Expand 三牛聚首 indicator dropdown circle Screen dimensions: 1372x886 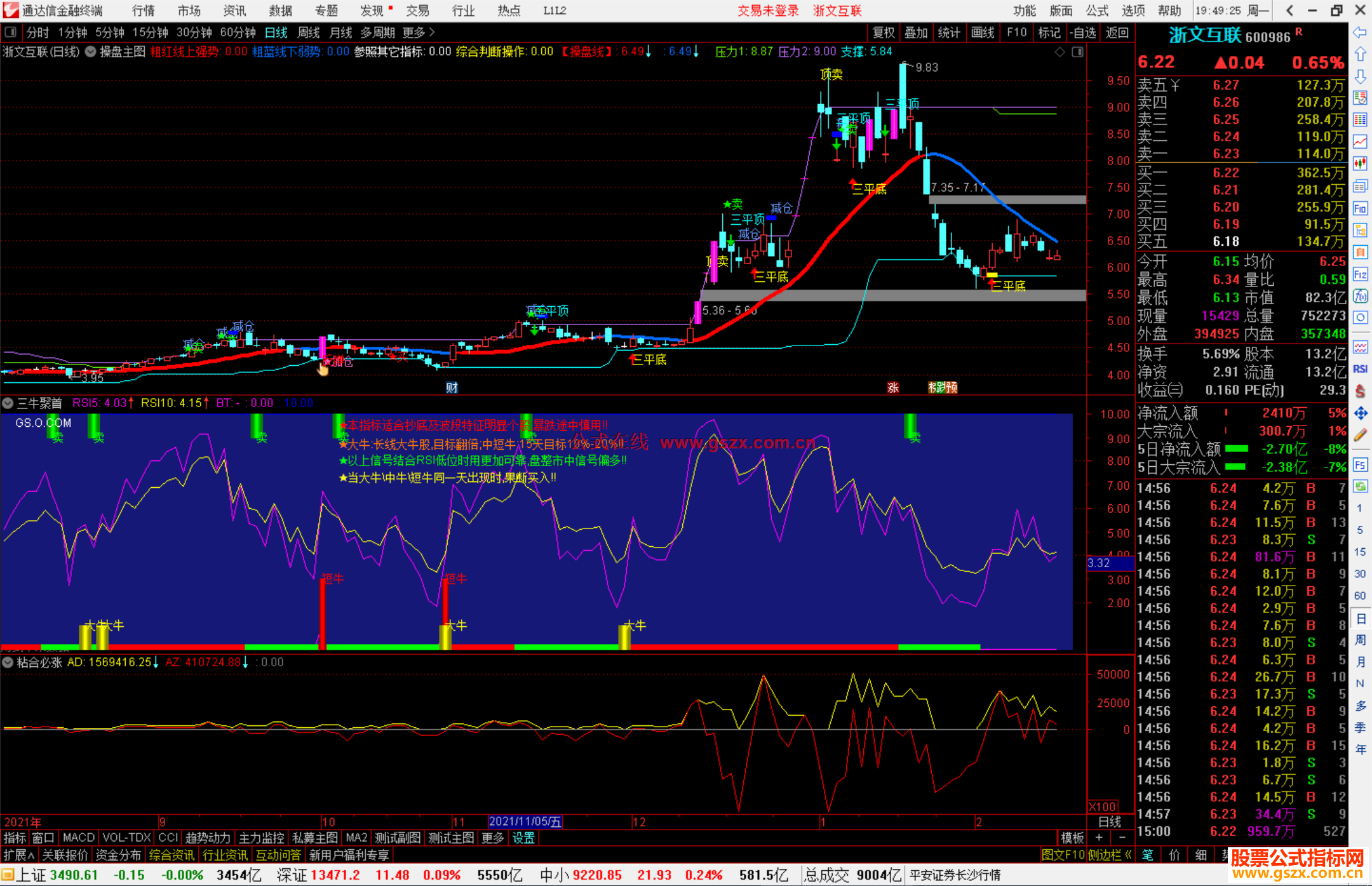coord(8,403)
